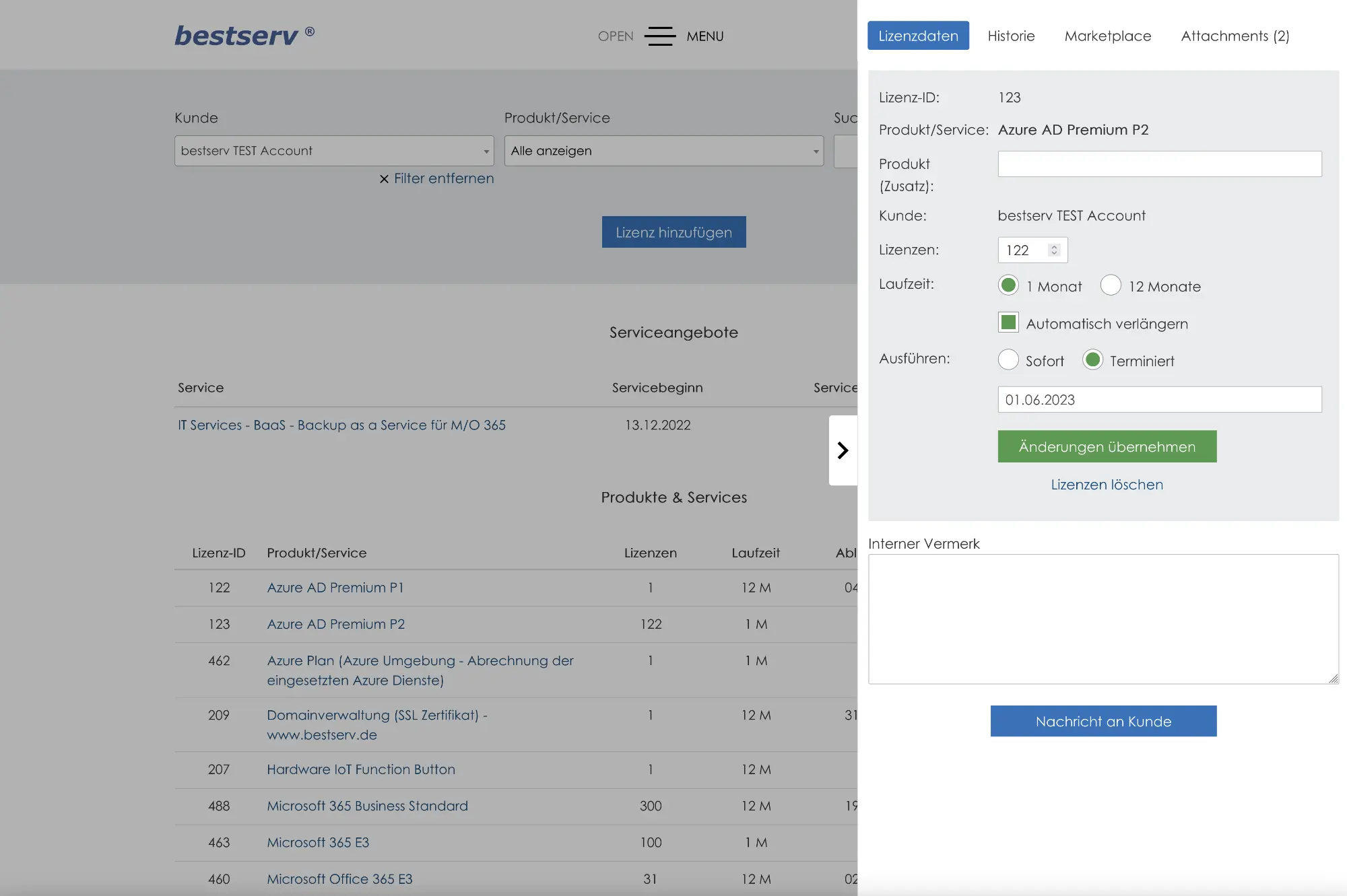Switch to Lizenzdaten tab

click(918, 36)
